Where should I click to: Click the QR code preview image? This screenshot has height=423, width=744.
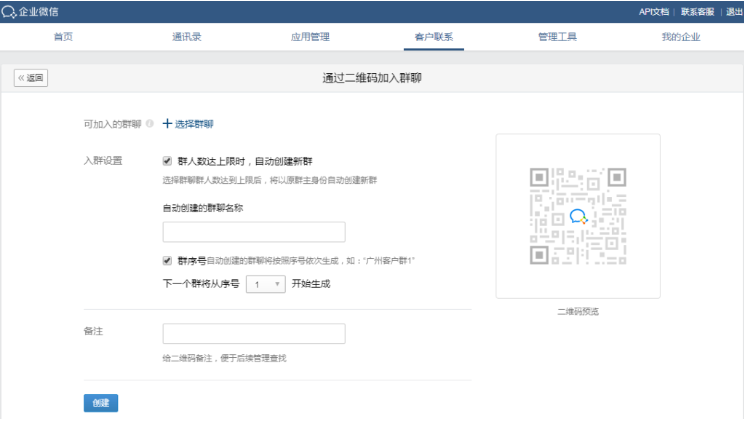[577, 216]
